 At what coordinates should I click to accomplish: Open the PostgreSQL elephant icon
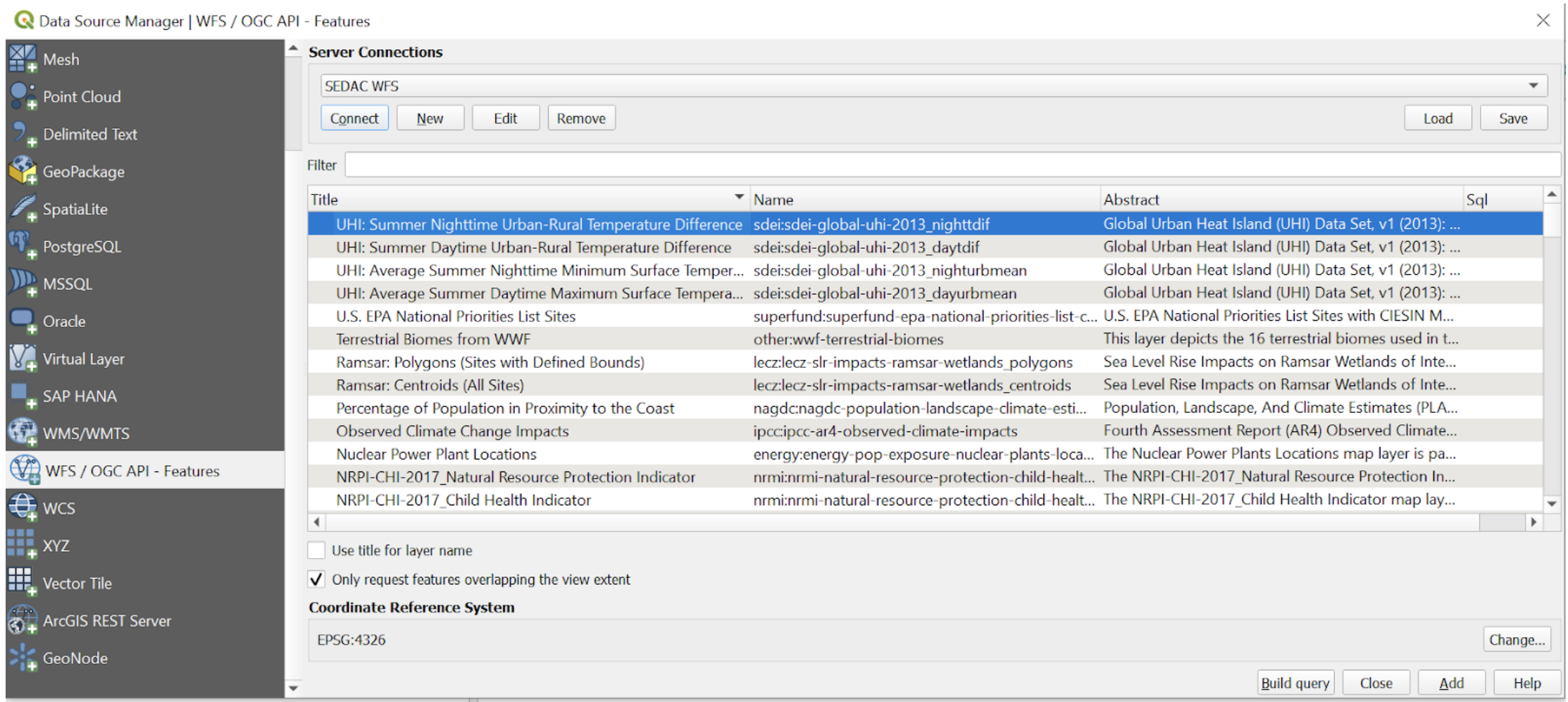click(23, 246)
